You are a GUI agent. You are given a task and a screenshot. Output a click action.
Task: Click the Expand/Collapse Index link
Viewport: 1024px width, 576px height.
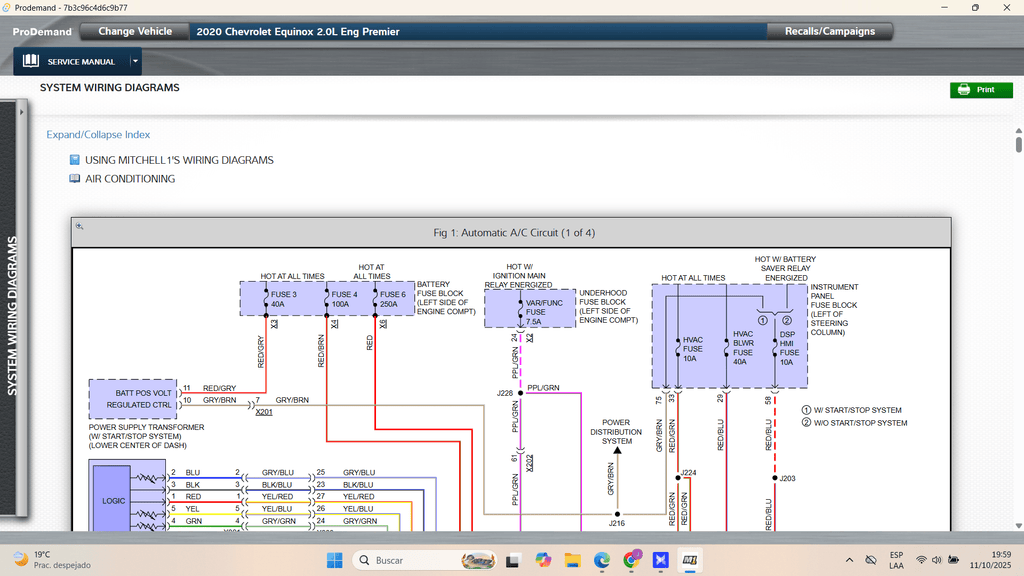98,135
